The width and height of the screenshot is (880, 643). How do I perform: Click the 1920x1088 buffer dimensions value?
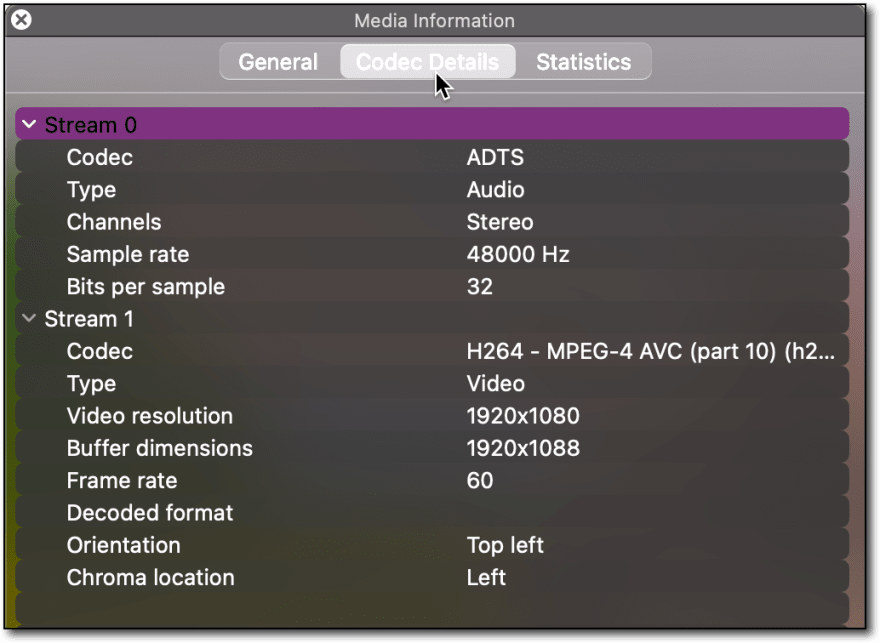(x=523, y=448)
